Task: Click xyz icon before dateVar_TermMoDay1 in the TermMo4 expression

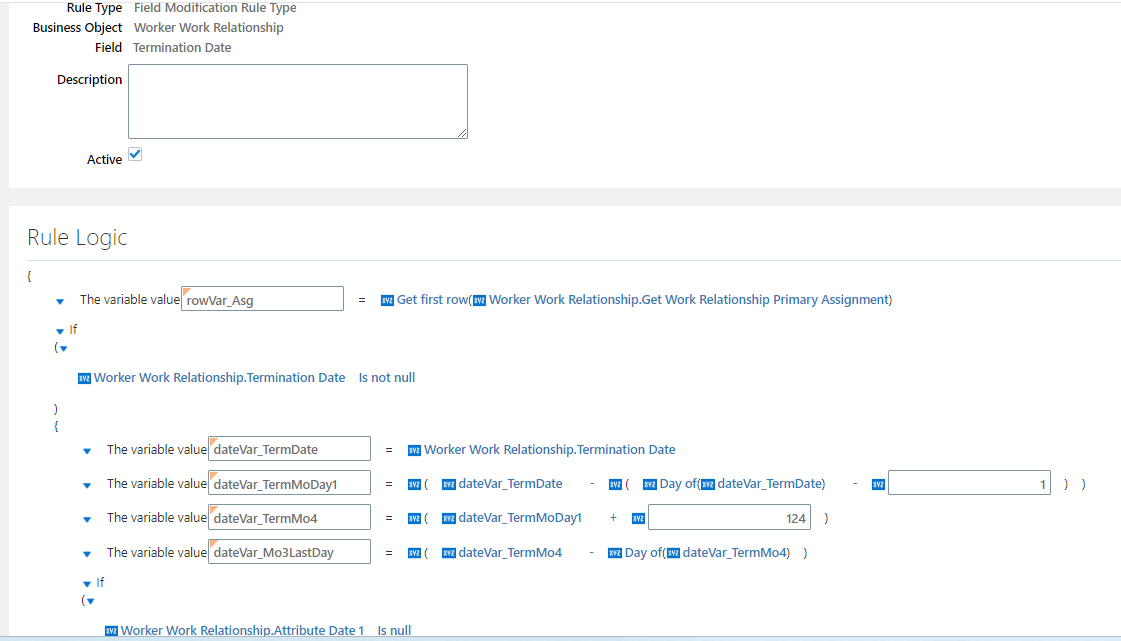Action: click(x=448, y=517)
